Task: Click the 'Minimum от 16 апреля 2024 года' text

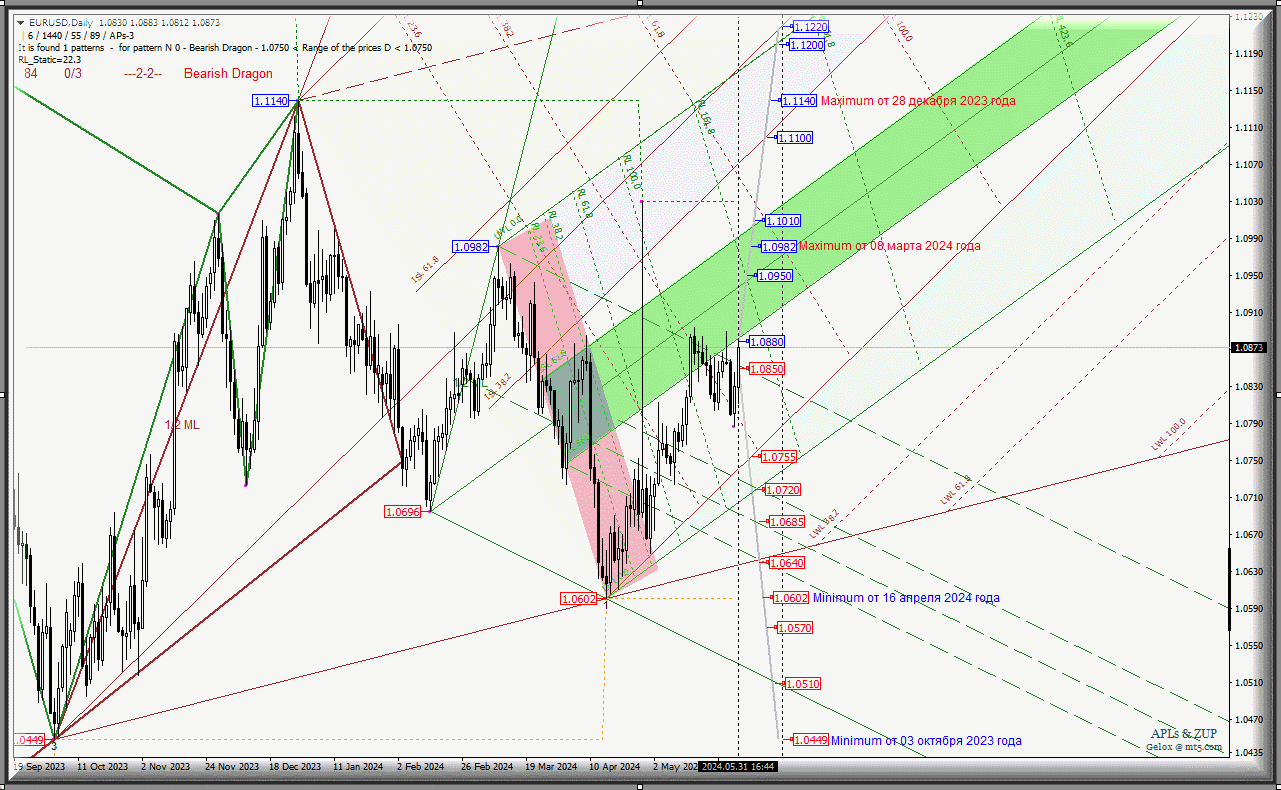Action: (906, 598)
